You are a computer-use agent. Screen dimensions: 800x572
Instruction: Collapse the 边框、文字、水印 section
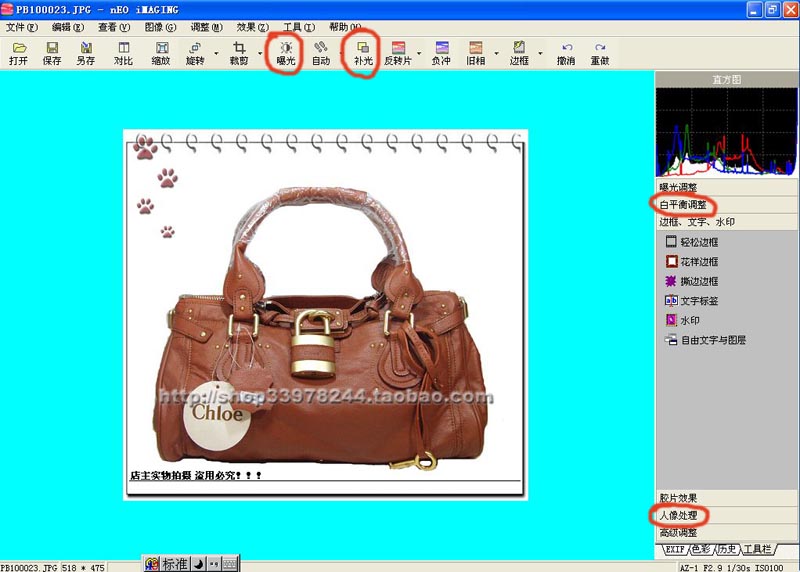pos(727,222)
